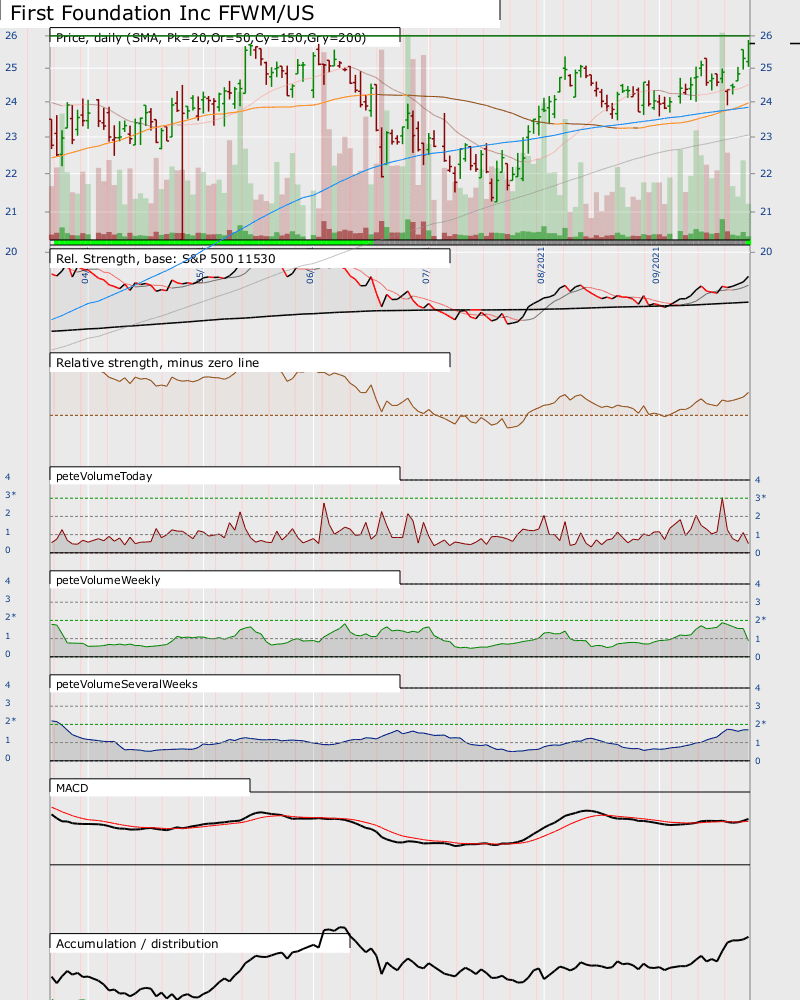800x1000 pixels.
Task: Click the 09/2021 date axis marker
Action: pyautogui.click(x=656, y=265)
